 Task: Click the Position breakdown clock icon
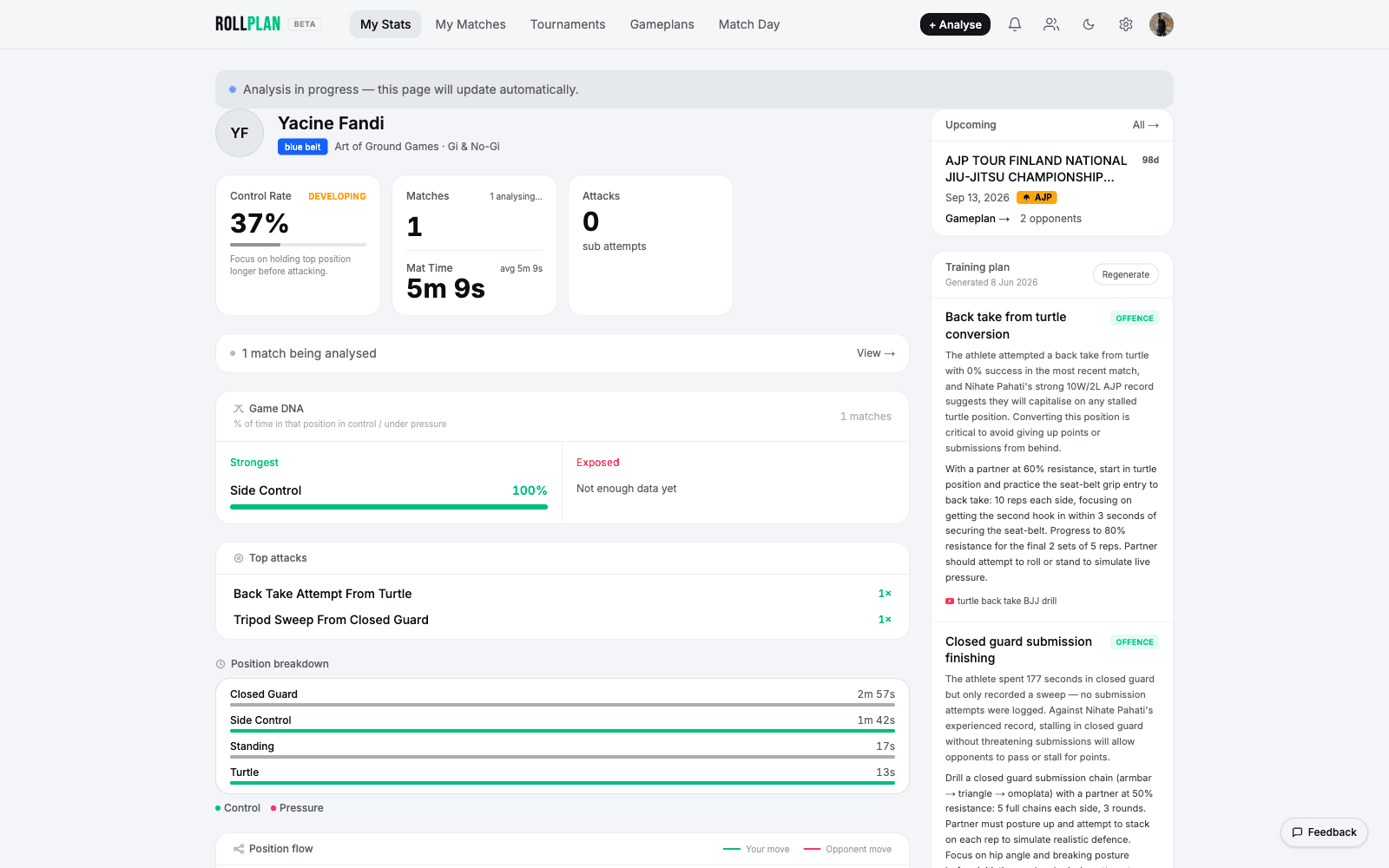click(x=221, y=664)
